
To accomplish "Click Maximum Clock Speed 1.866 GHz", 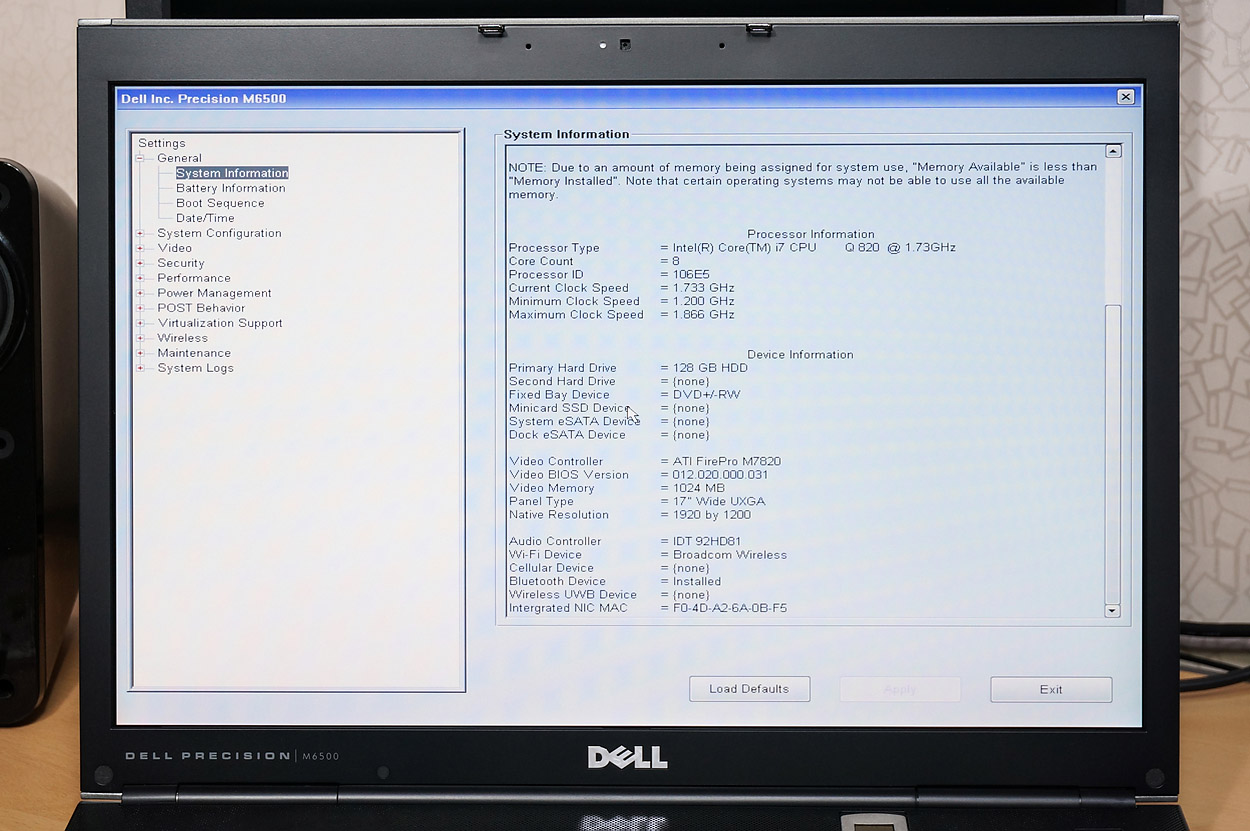I will tap(621, 315).
